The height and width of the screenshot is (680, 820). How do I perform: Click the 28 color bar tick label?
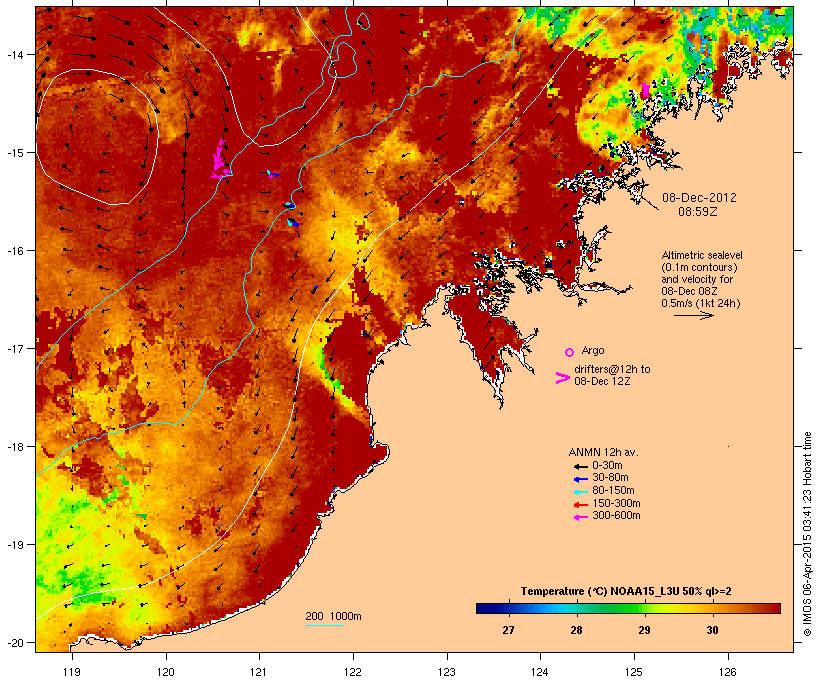click(576, 630)
